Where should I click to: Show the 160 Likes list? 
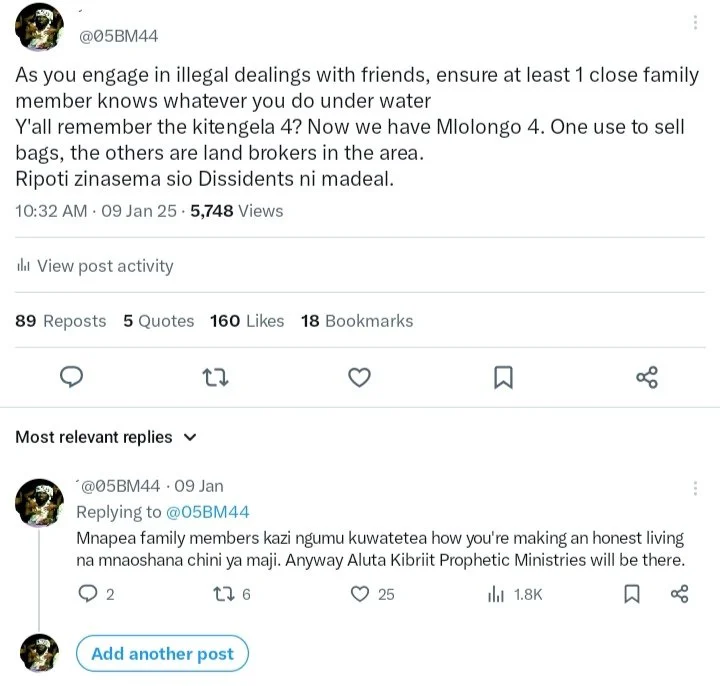coord(247,321)
